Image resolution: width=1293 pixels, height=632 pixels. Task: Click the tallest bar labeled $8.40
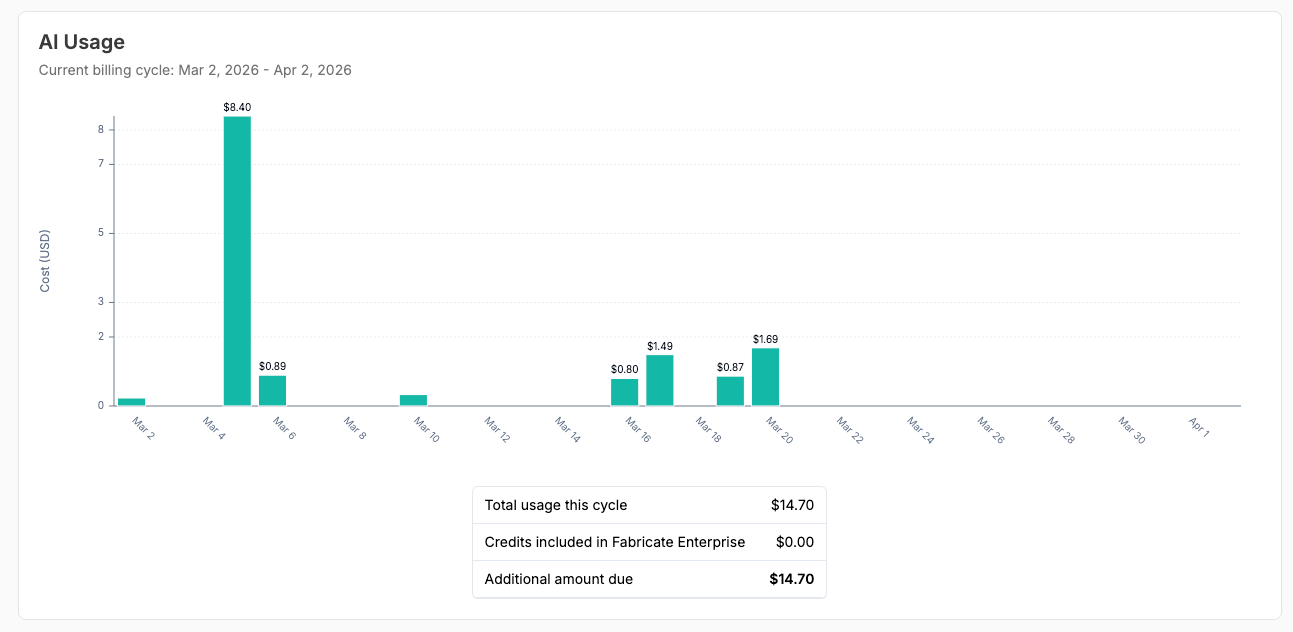point(237,261)
